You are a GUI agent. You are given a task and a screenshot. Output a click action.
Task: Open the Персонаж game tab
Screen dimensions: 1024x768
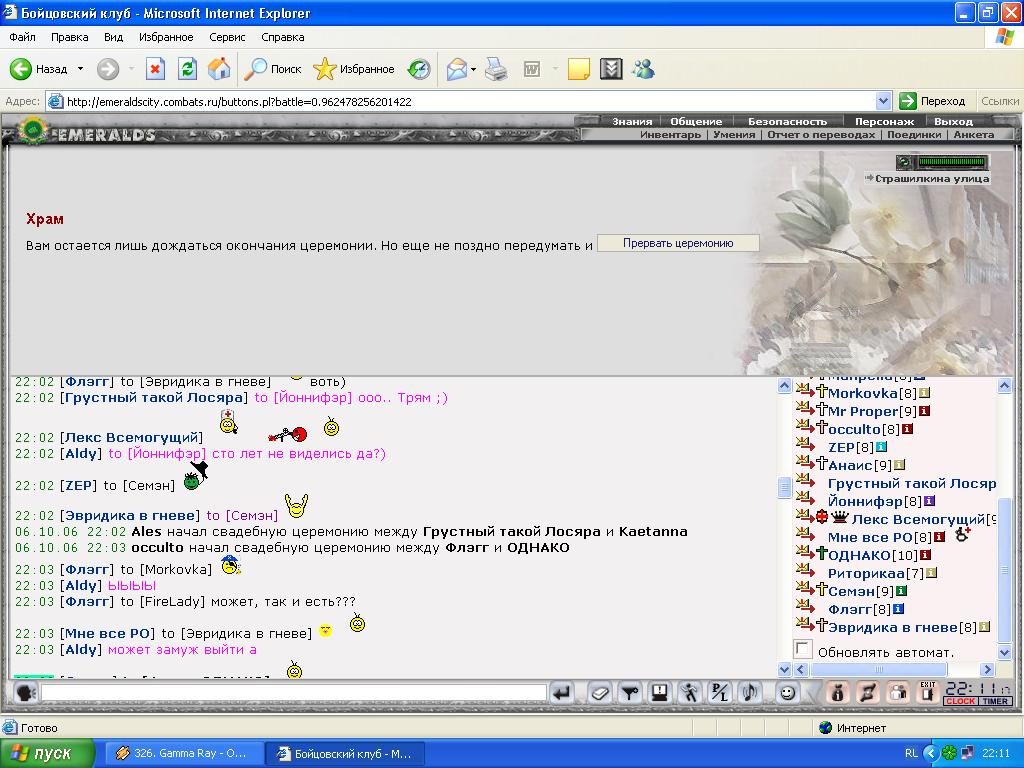(x=884, y=121)
